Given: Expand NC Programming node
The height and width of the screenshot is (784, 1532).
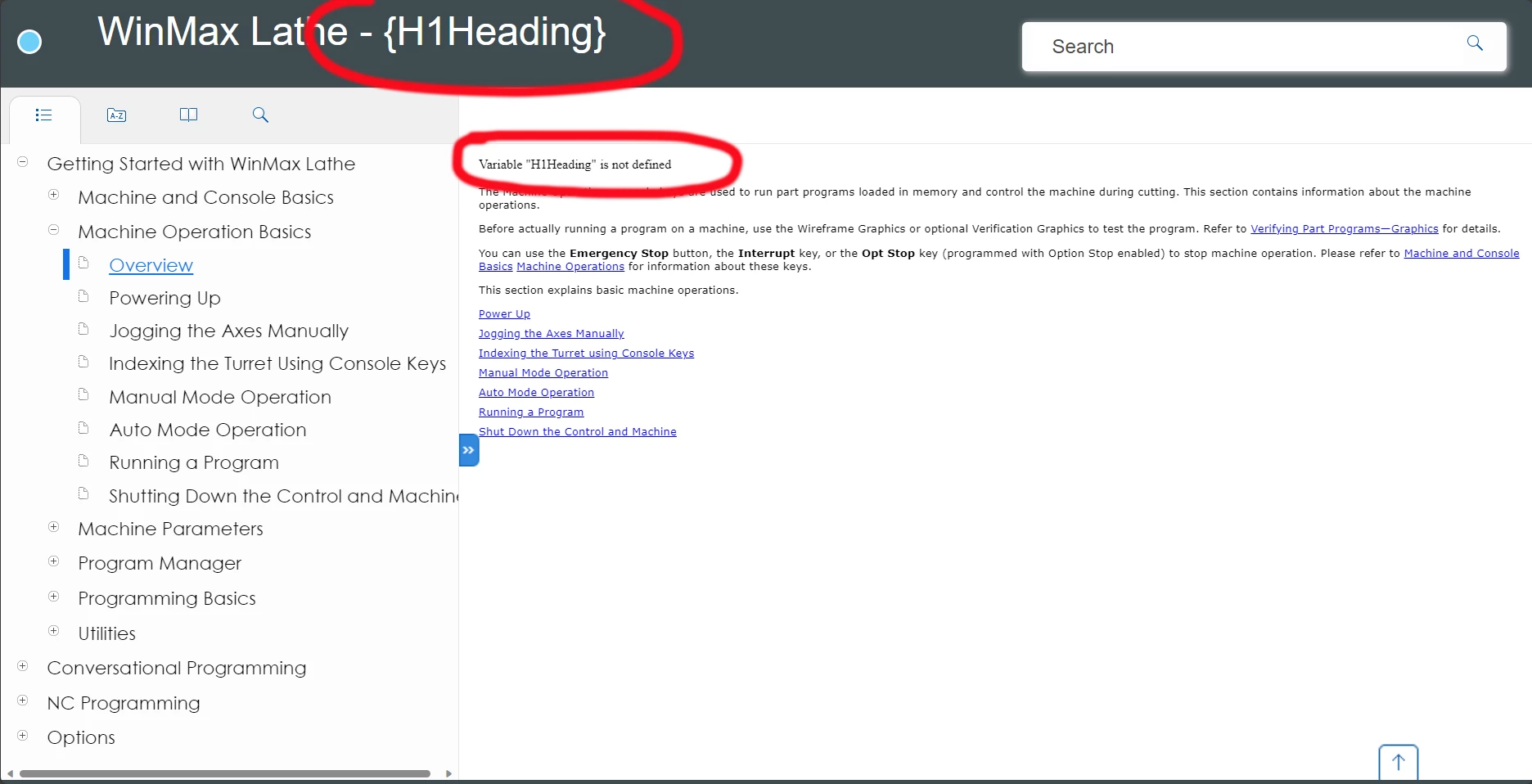Looking at the screenshot, I should click(x=23, y=701).
